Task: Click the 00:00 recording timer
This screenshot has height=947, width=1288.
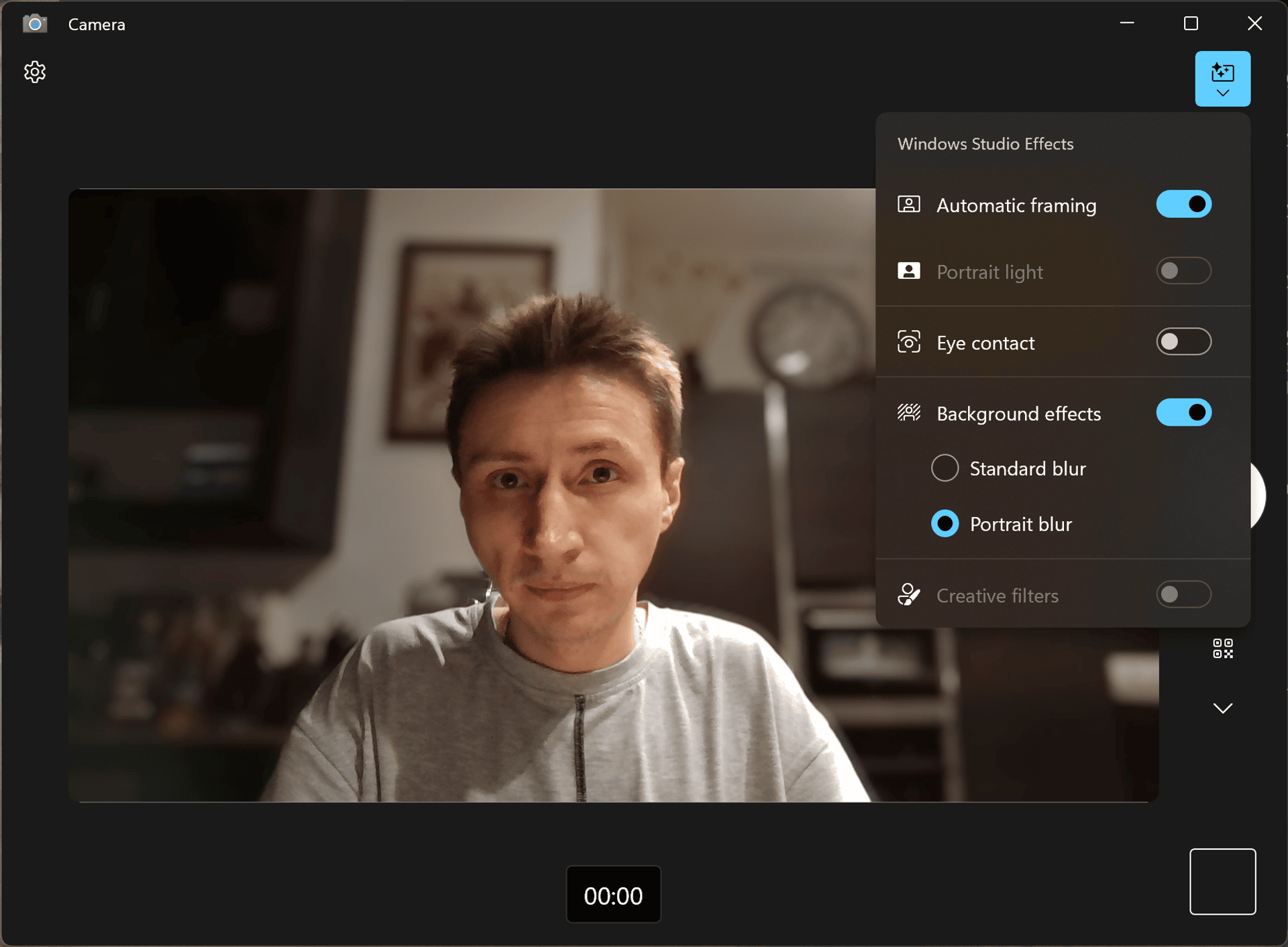Action: 613,895
